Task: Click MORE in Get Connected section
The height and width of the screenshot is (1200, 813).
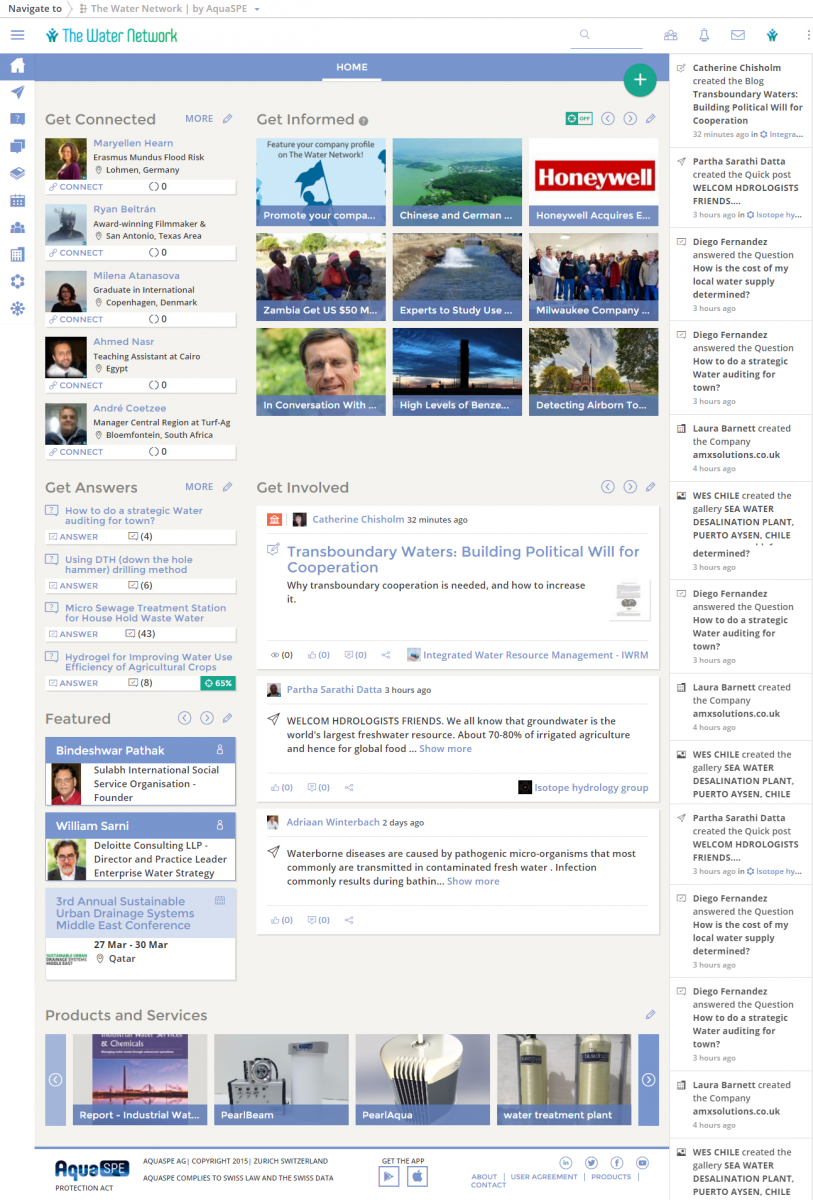Action: 199,119
